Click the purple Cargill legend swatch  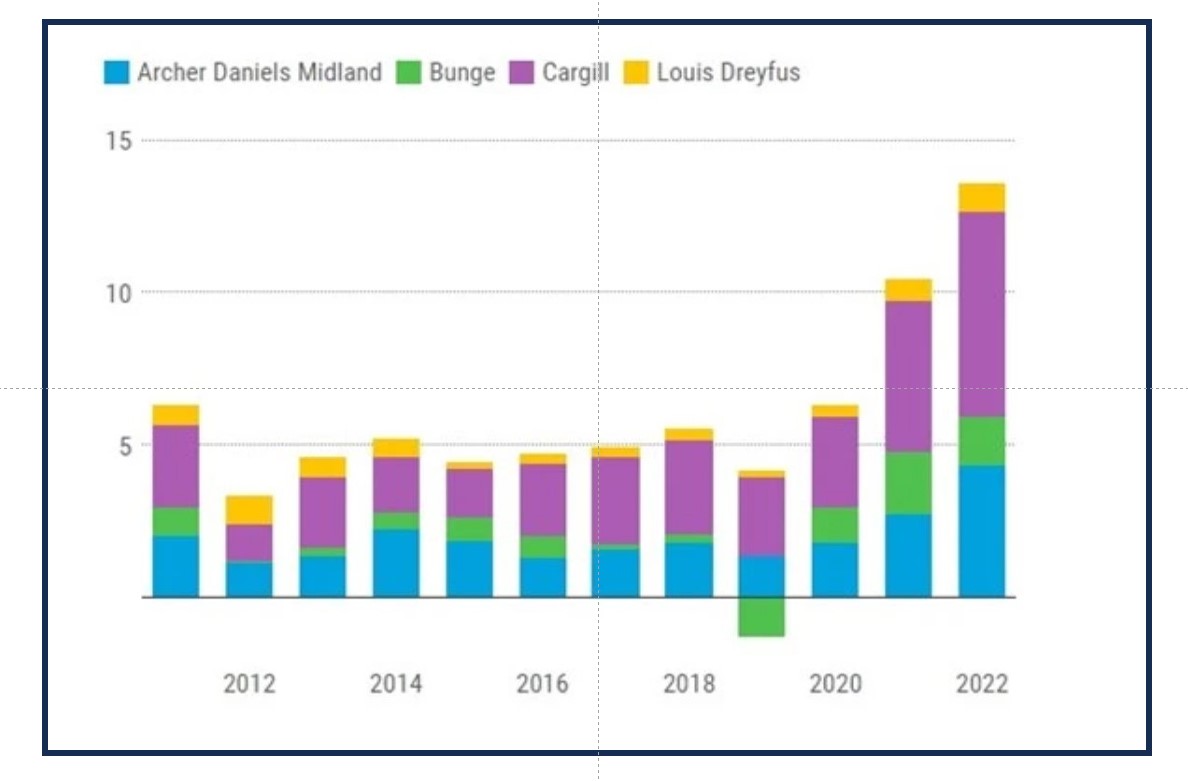pyautogui.click(x=522, y=73)
